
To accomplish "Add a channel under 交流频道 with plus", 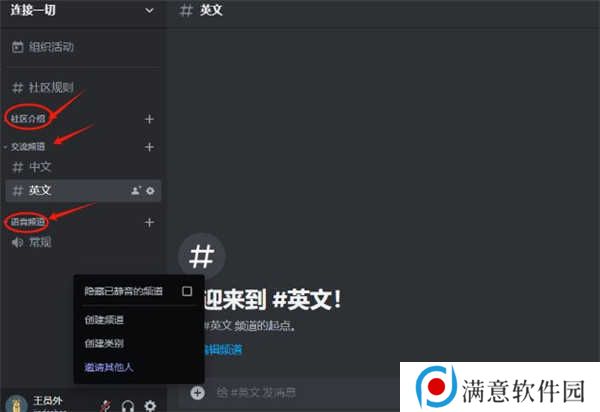I will tap(149, 147).
